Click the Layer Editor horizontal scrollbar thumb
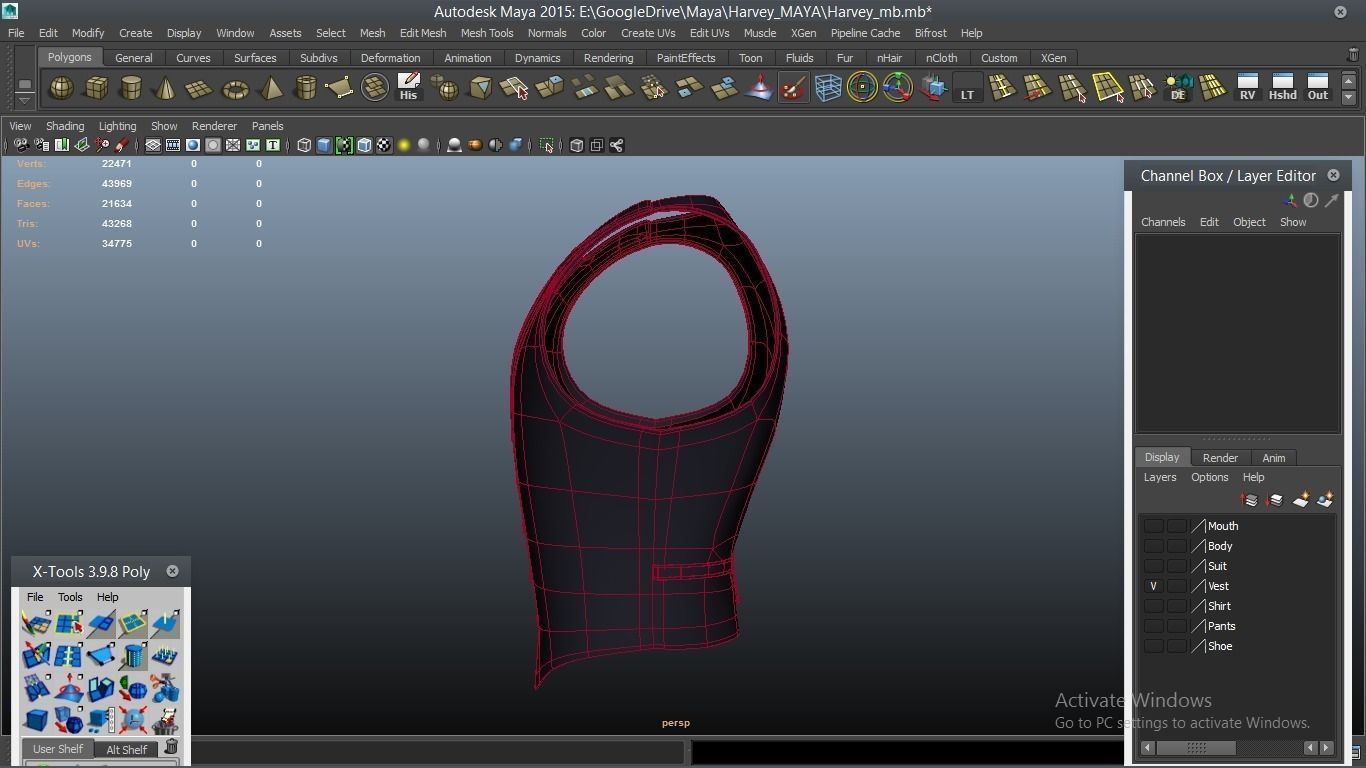The image size is (1366, 768). 1196,747
